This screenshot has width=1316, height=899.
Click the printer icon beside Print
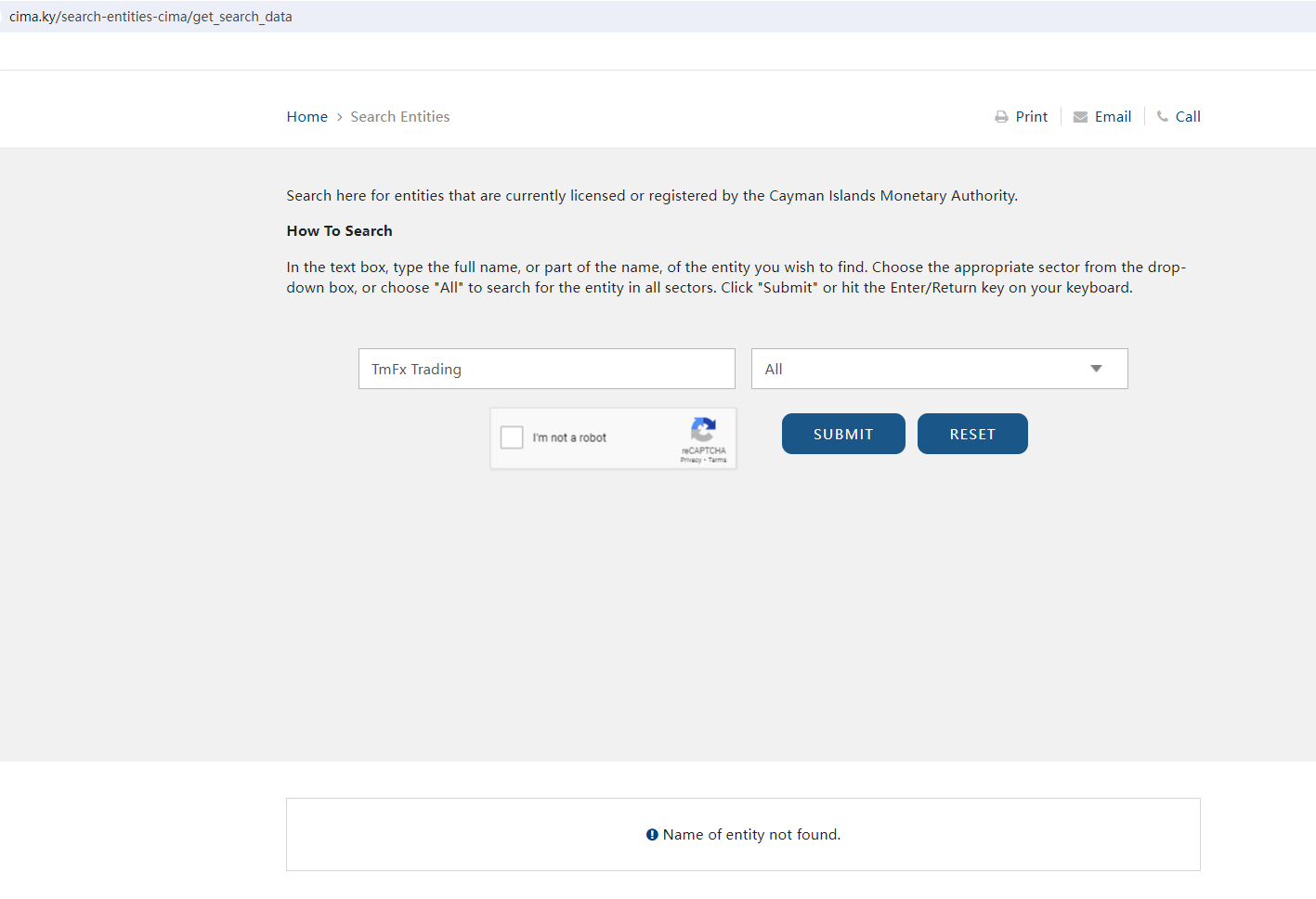coord(1001,117)
